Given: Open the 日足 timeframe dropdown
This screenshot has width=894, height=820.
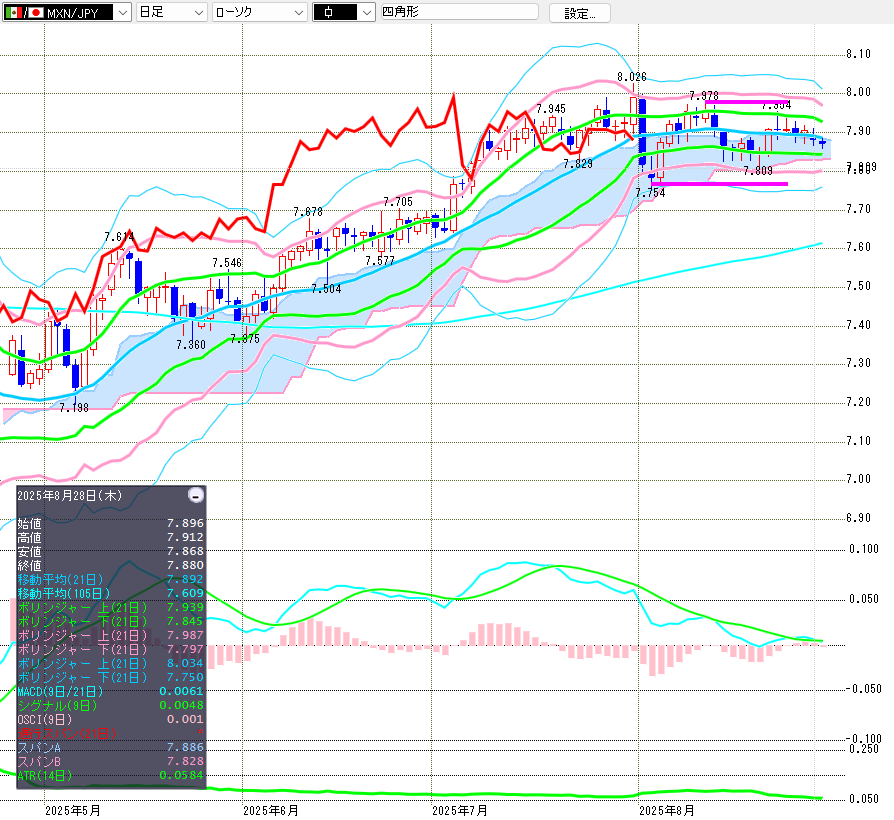Looking at the screenshot, I should 171,12.
